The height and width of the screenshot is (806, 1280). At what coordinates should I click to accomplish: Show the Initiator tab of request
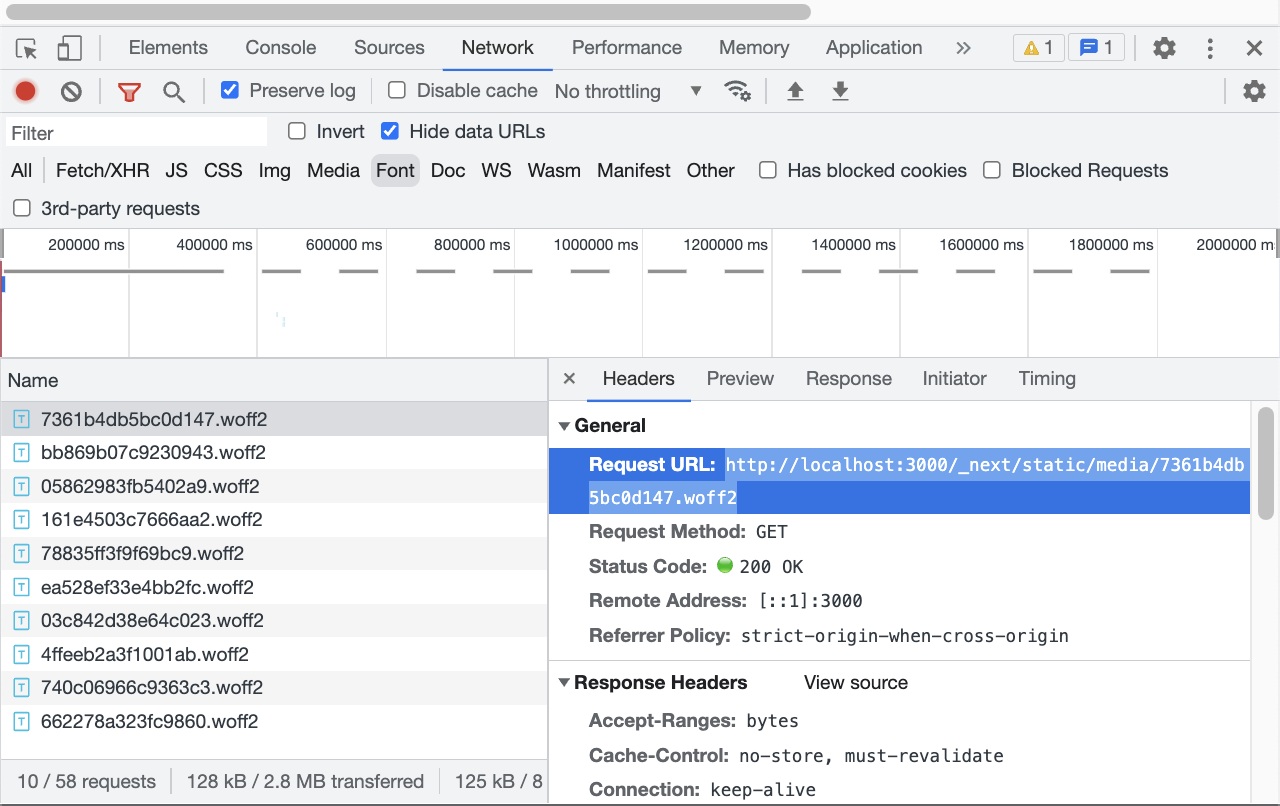[x=955, y=378]
